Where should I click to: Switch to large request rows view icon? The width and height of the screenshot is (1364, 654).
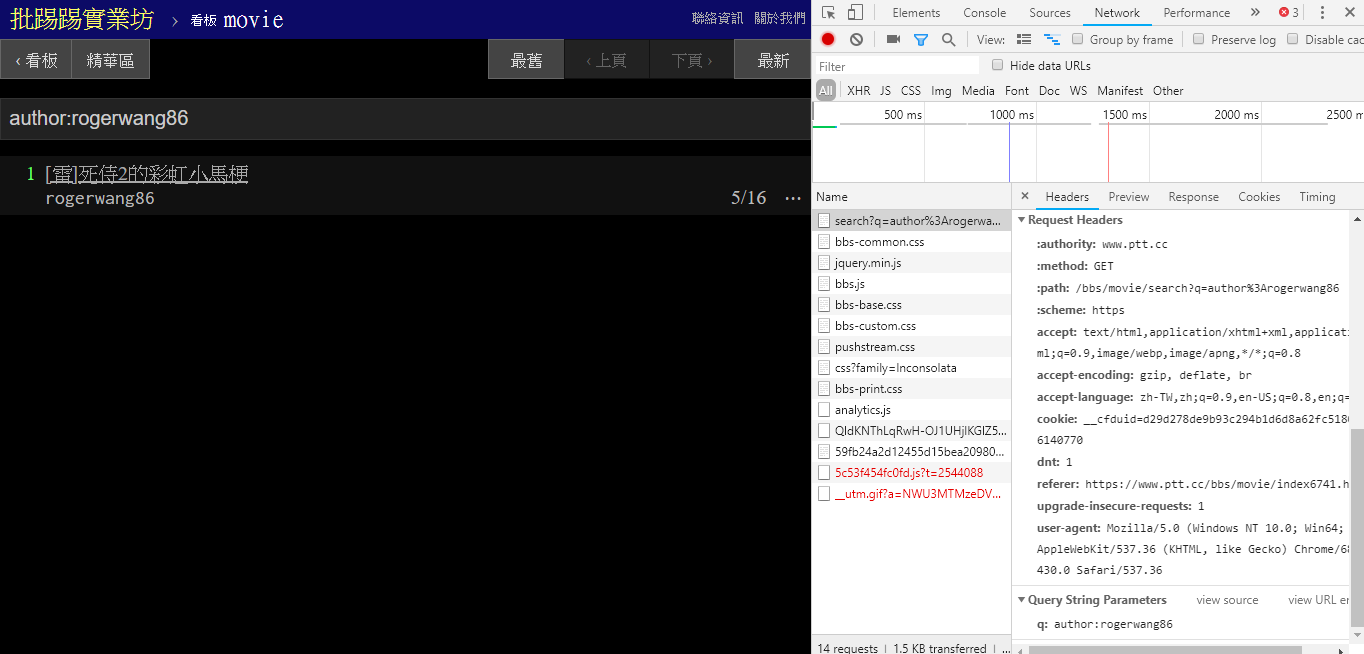1023,39
